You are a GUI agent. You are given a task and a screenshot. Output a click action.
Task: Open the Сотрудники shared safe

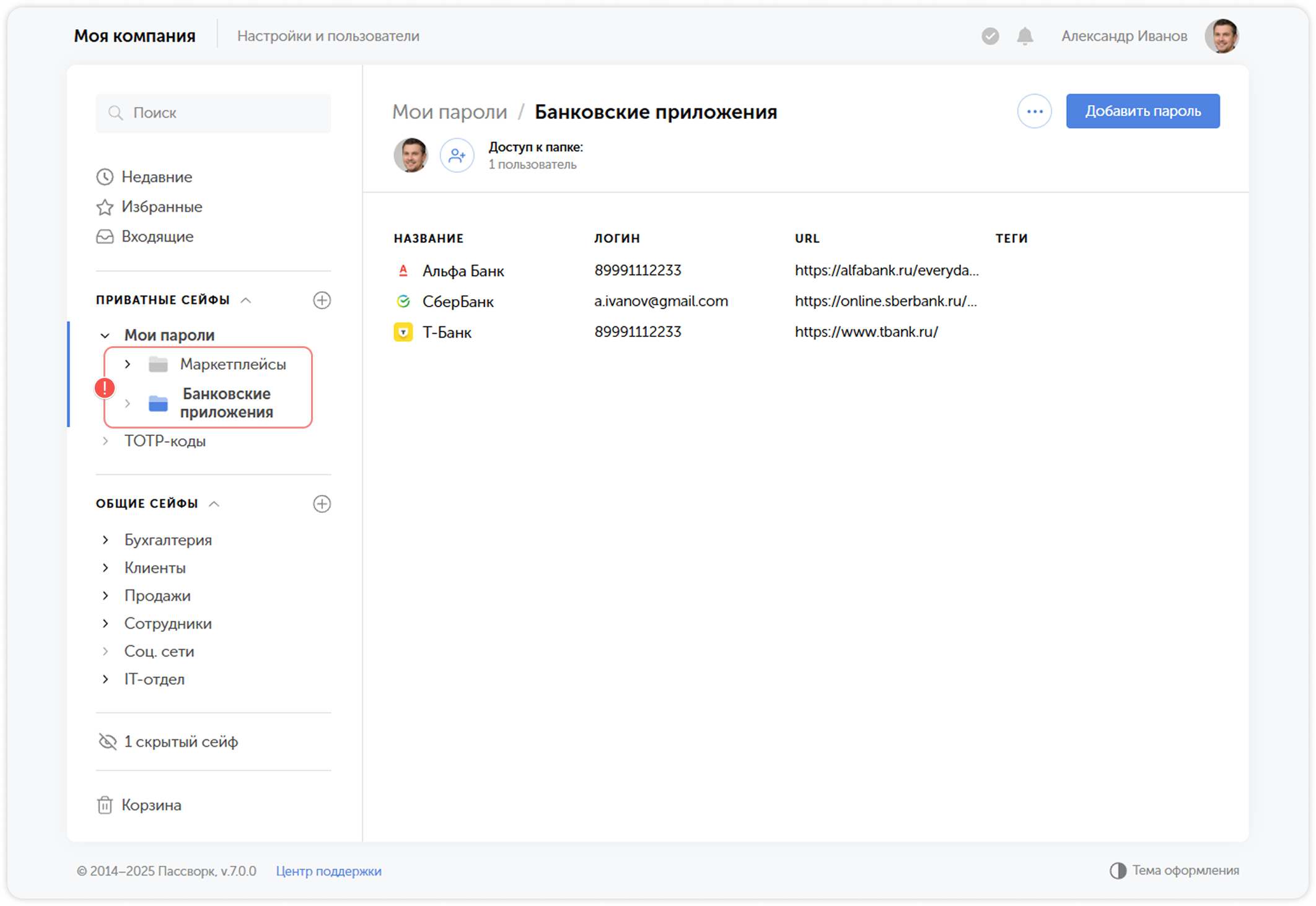(x=168, y=624)
